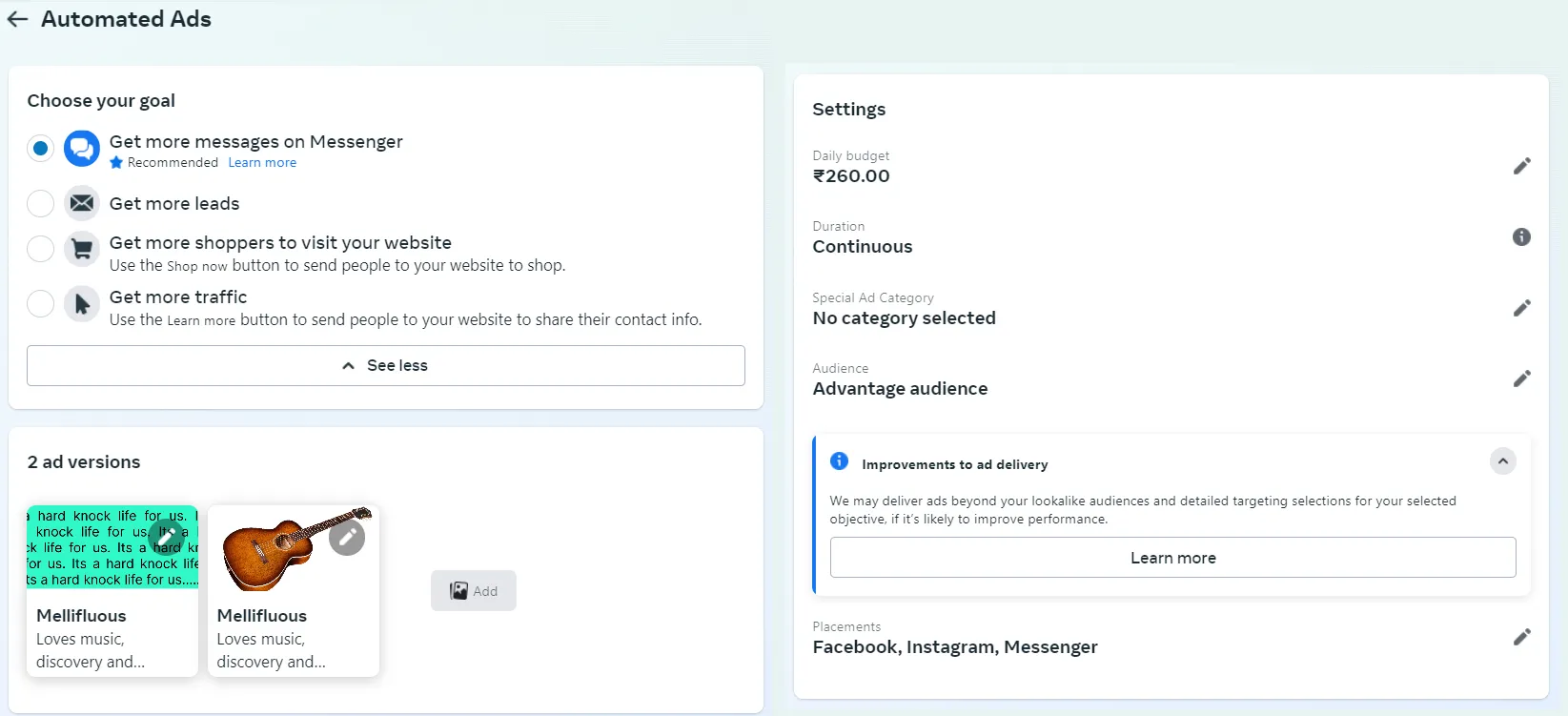Open Learn more about Messenger goal
Image resolution: width=1568 pixels, height=716 pixels.
click(x=261, y=162)
